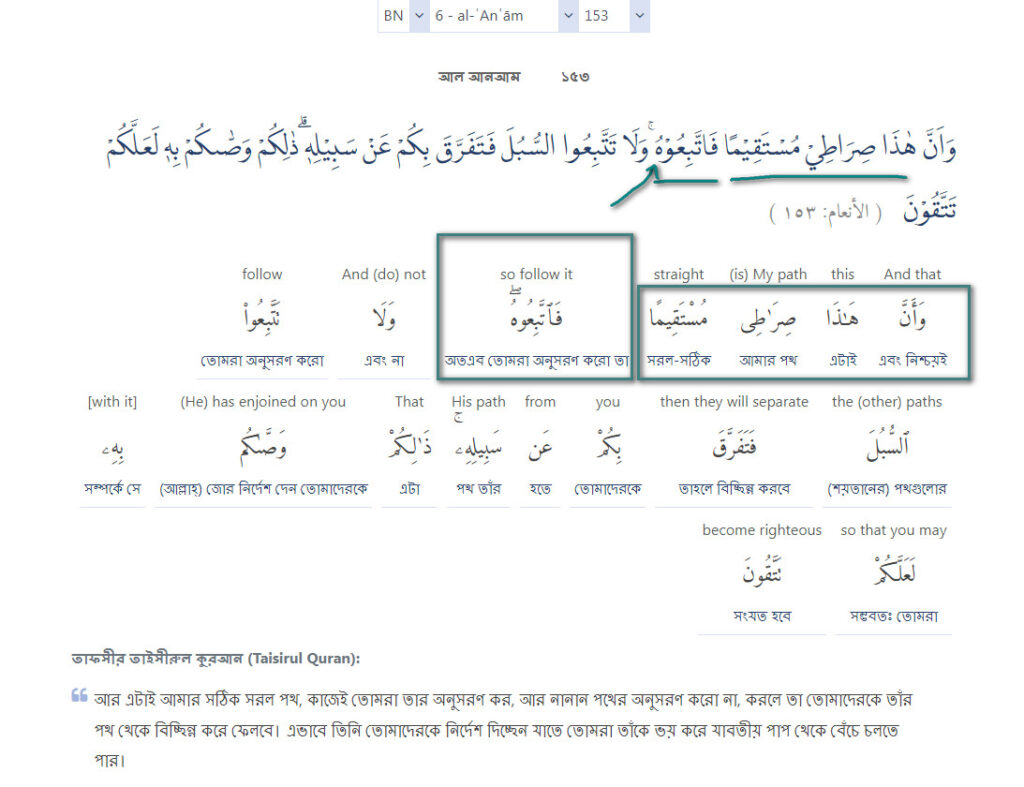The image size is (1024, 787).
Task: Open the verse number 153 dropdown
Action: 613,16
